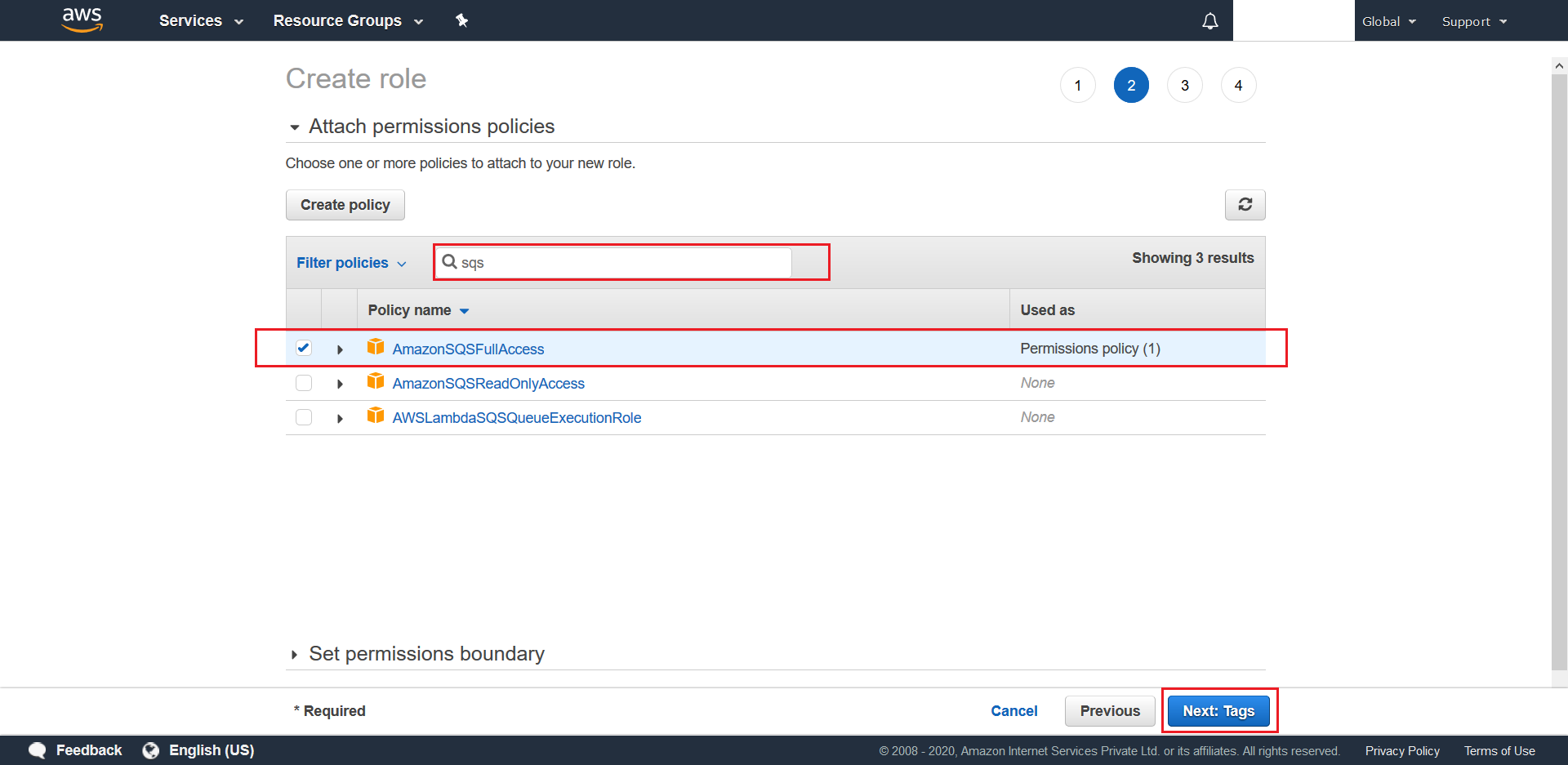
Task: Click the Cancel link
Action: pyautogui.click(x=1014, y=711)
